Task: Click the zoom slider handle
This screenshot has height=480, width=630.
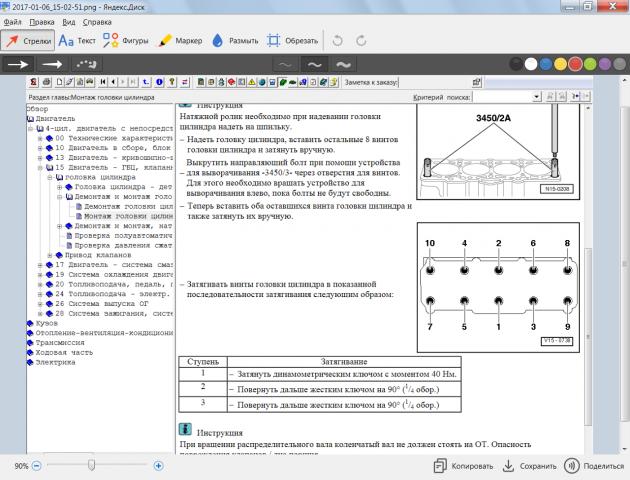Action: 91,466
